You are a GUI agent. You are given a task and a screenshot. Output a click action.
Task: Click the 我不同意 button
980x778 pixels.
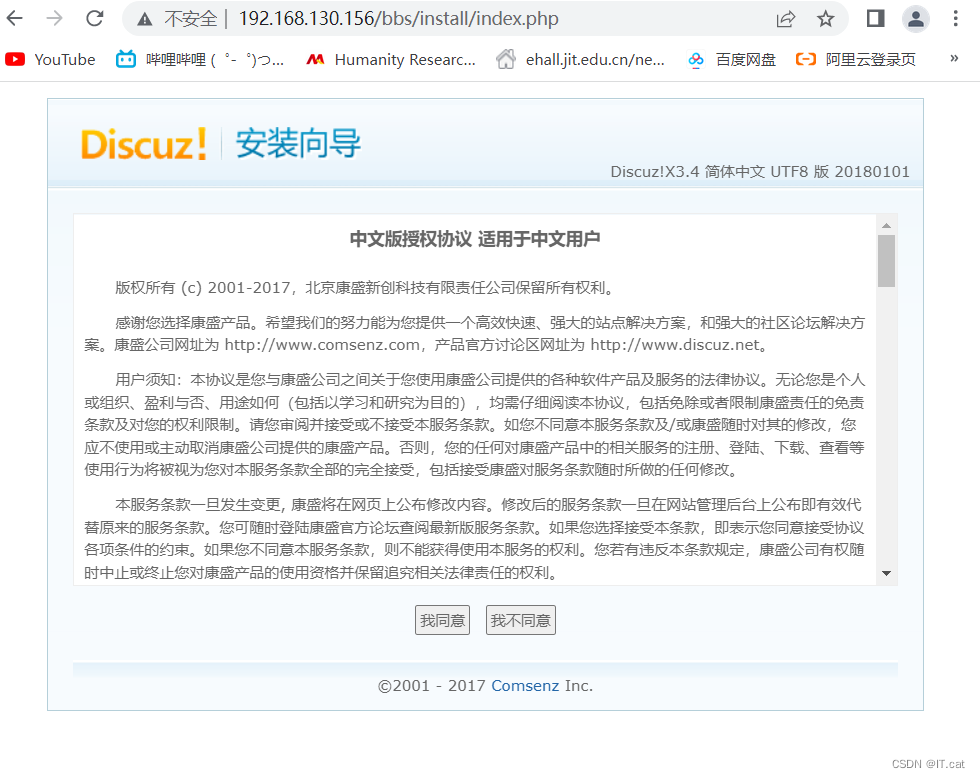point(521,620)
